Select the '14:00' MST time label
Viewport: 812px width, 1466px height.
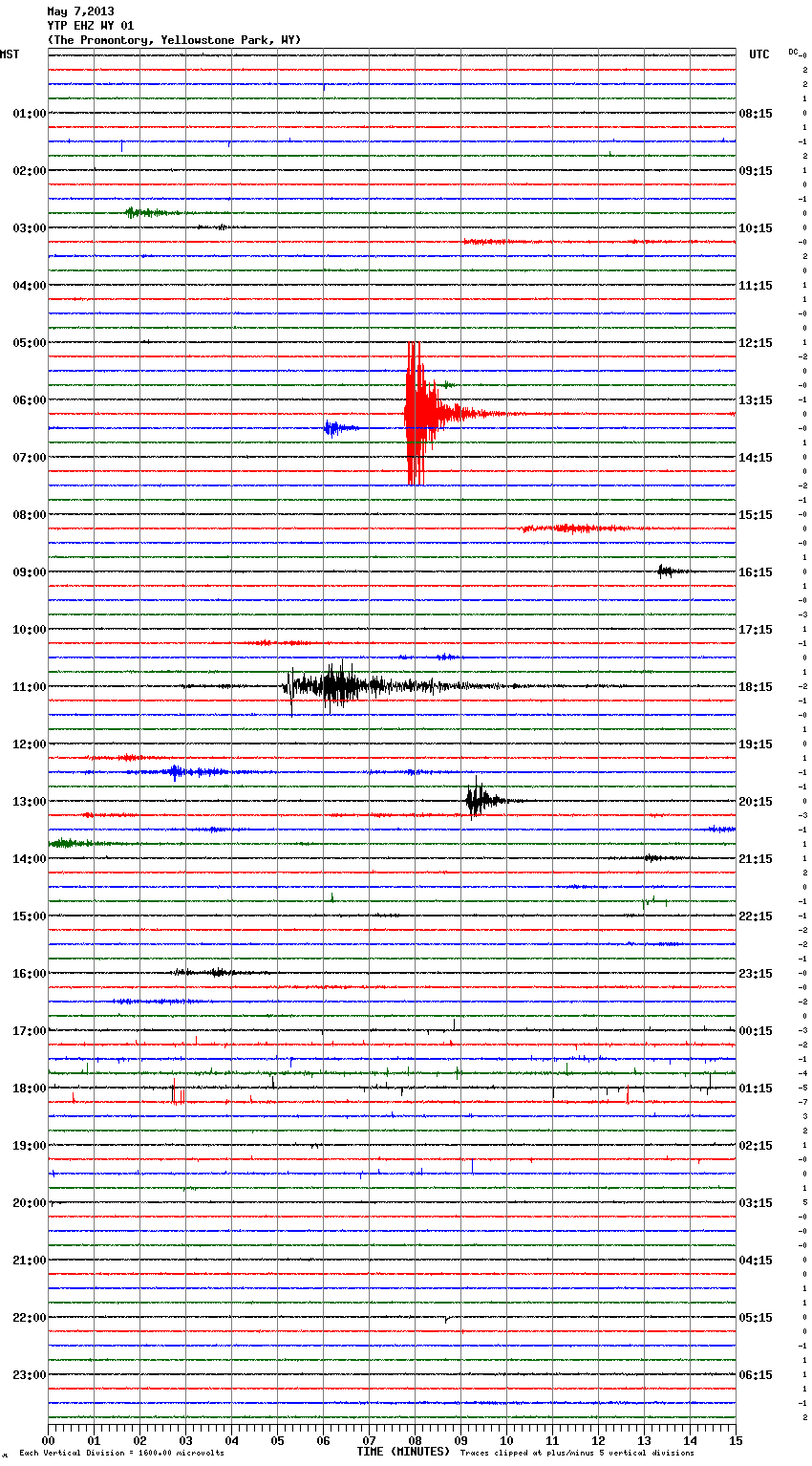coord(29,859)
